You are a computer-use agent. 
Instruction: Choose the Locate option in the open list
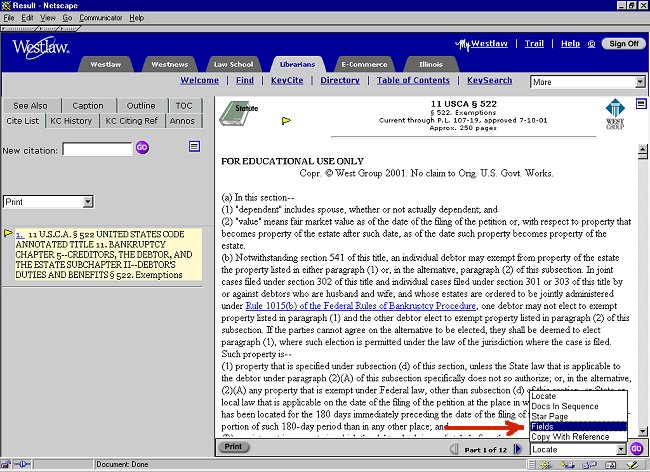578,396
